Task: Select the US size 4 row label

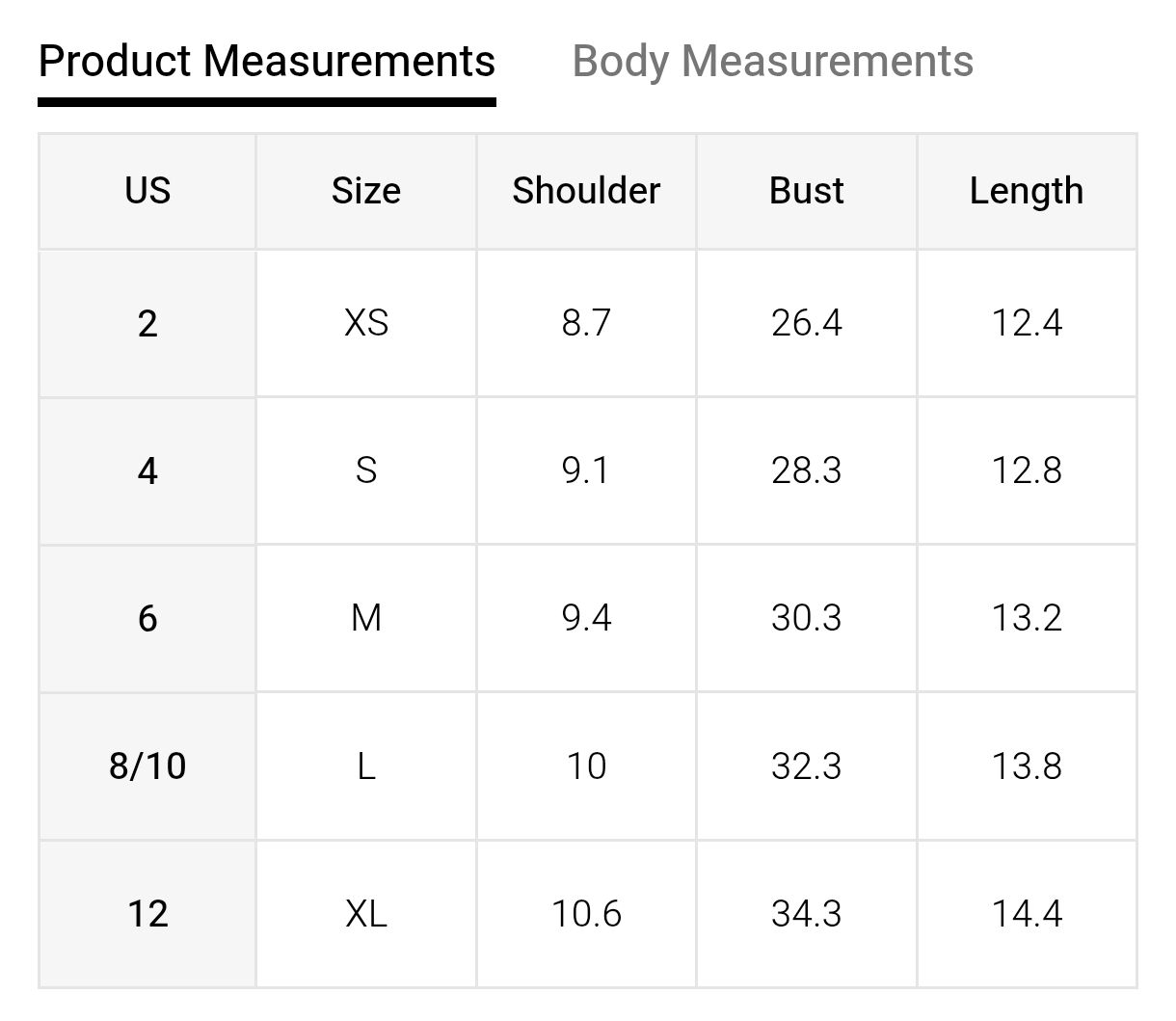Action: [147, 470]
